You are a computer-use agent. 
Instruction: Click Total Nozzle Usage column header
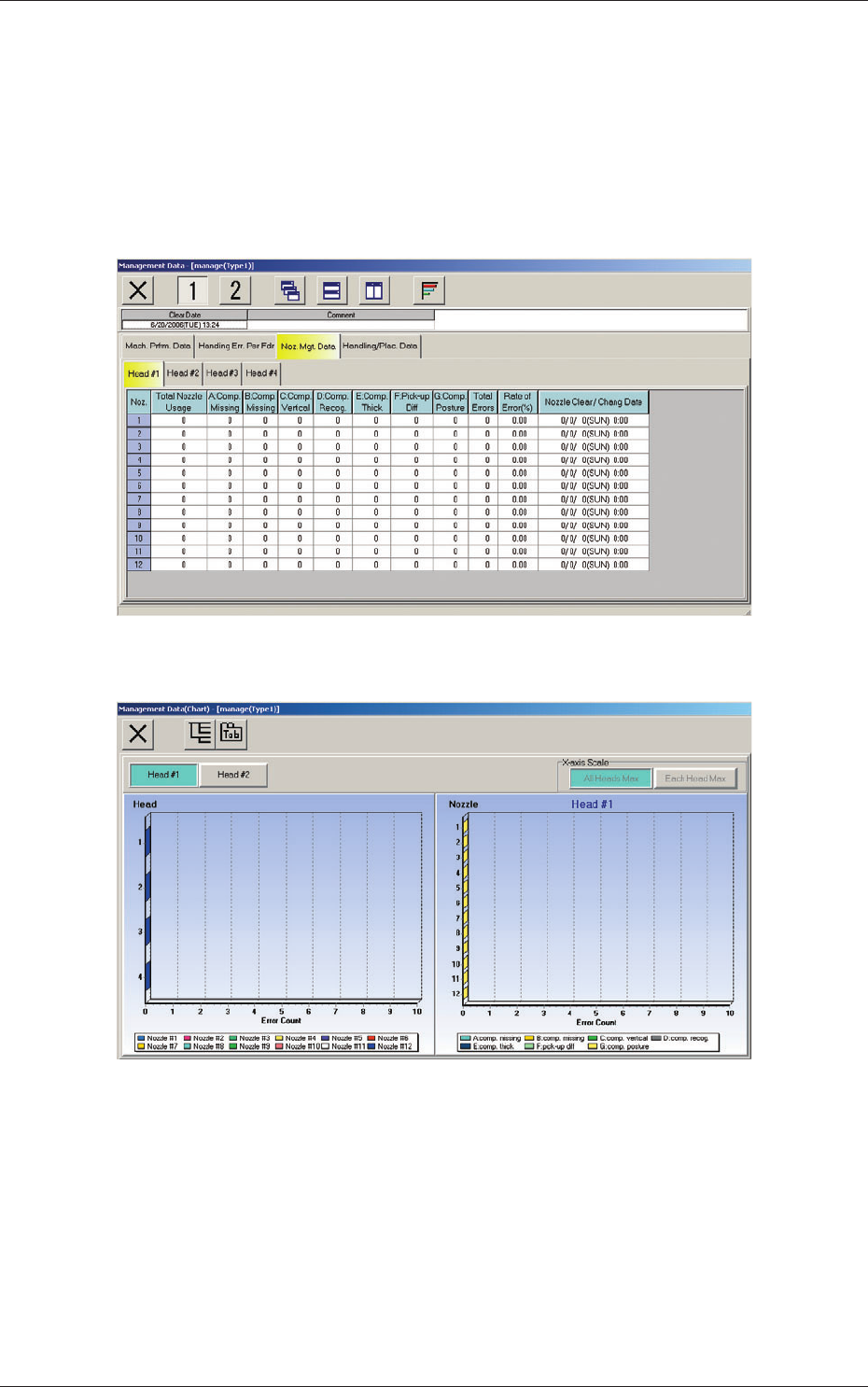tap(178, 402)
